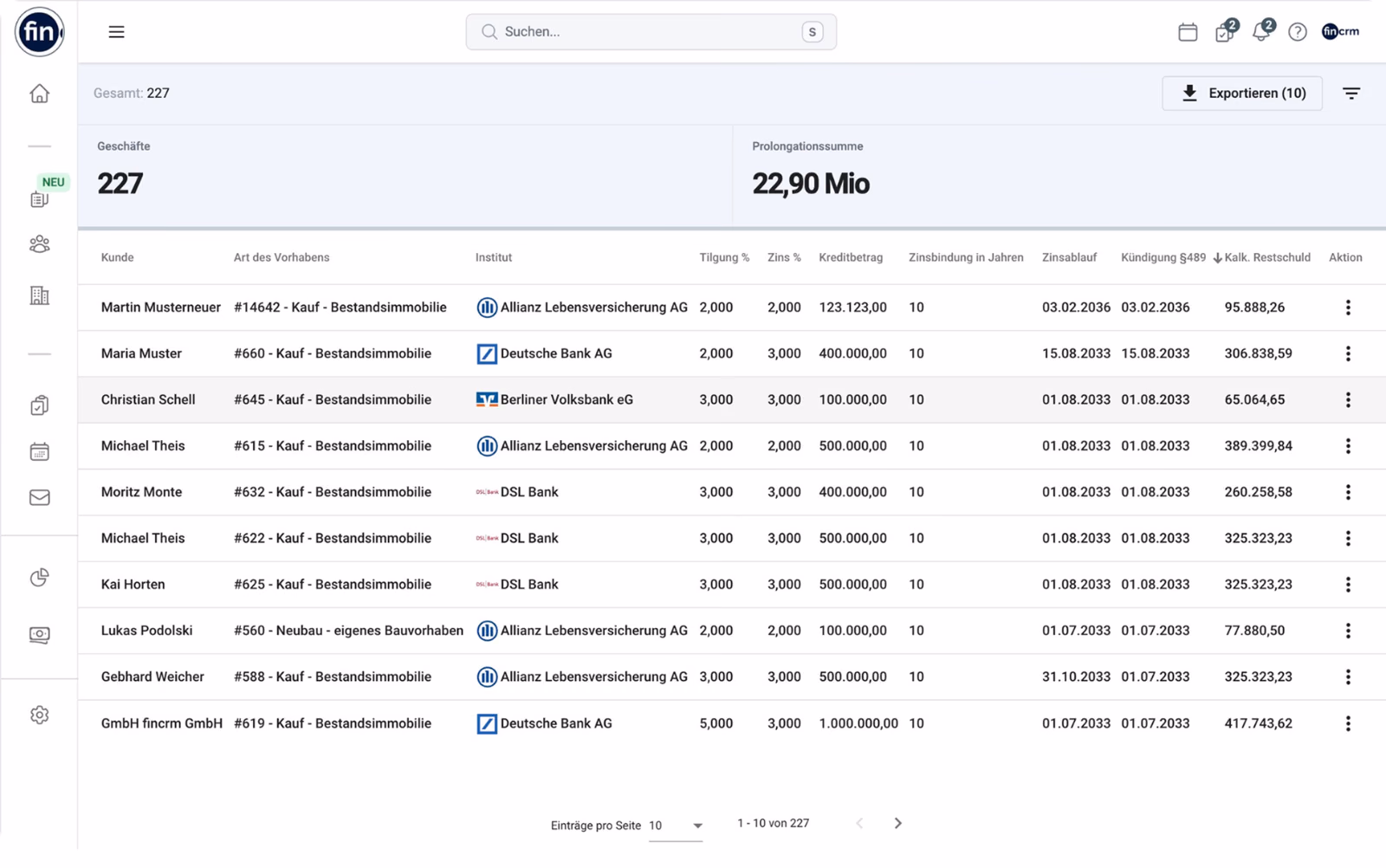Open actions menu for Christian Schell
This screenshot has width=1386, height=868.
(1348, 399)
